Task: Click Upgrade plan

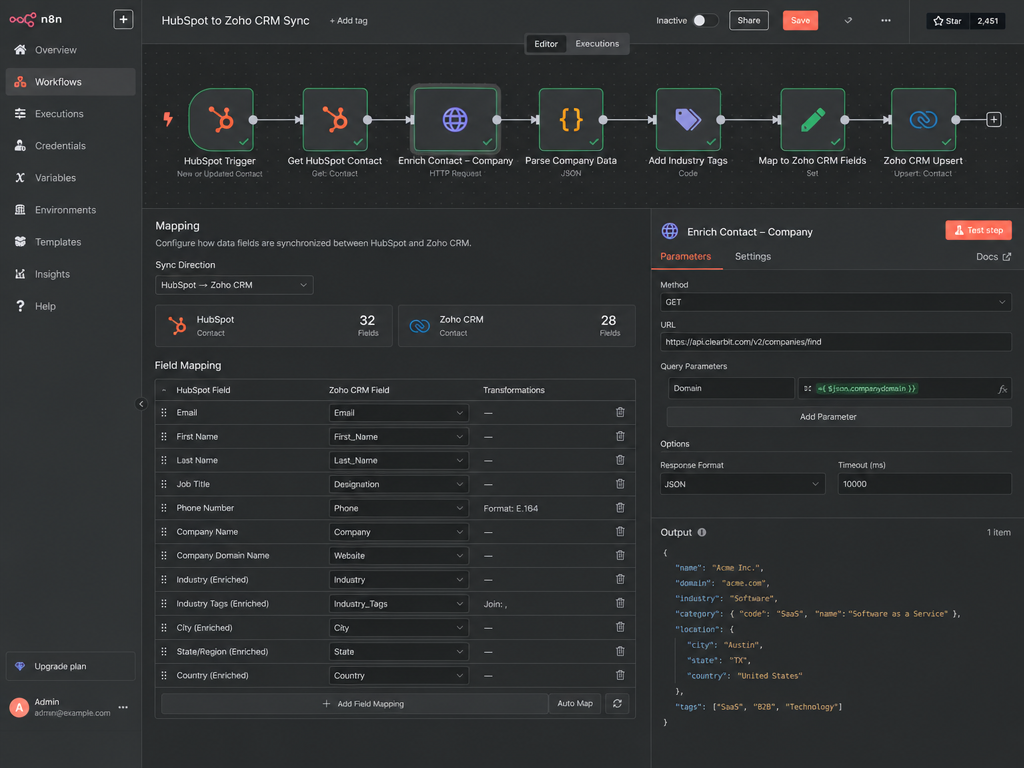Action: click(x=71, y=666)
